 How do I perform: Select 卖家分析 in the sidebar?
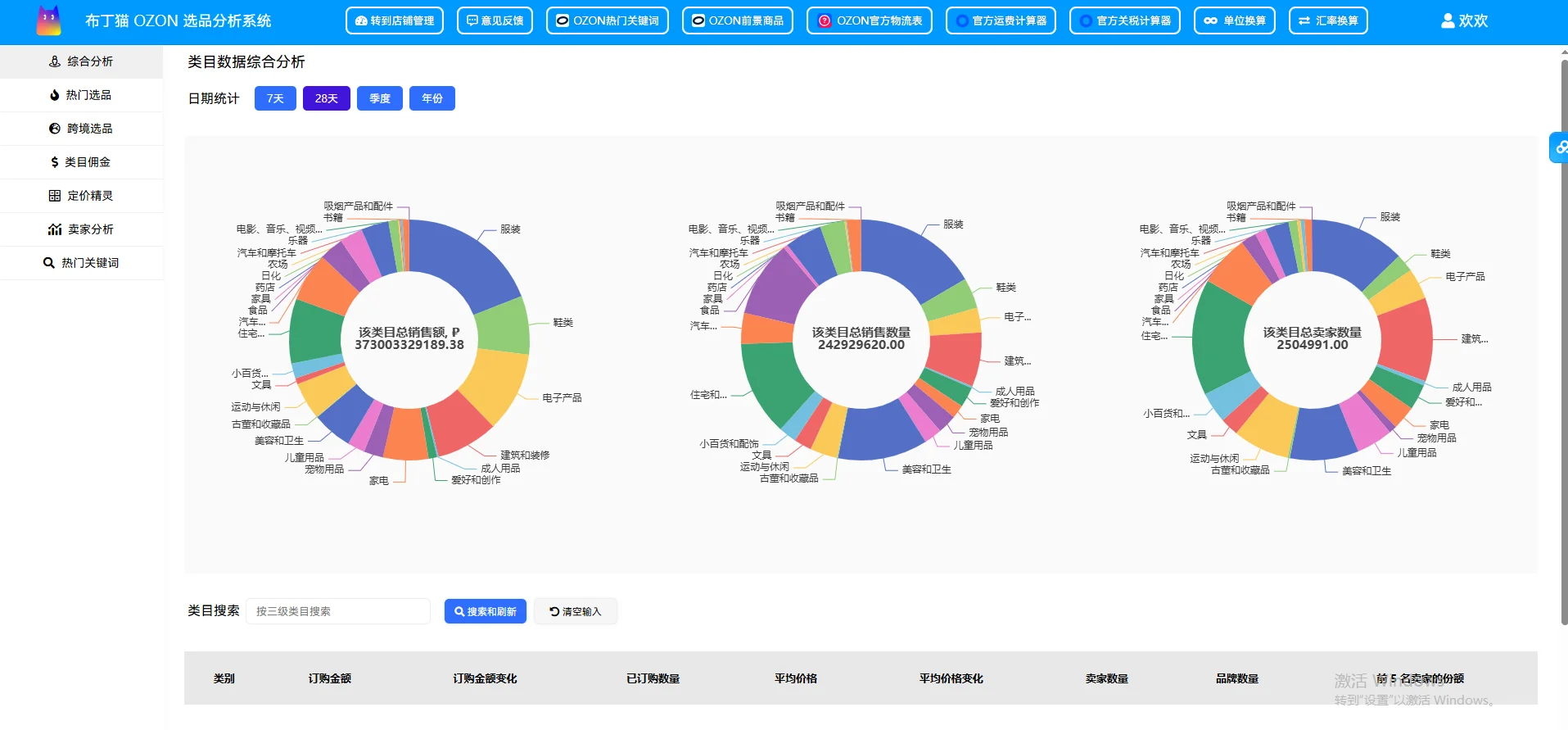pos(82,229)
